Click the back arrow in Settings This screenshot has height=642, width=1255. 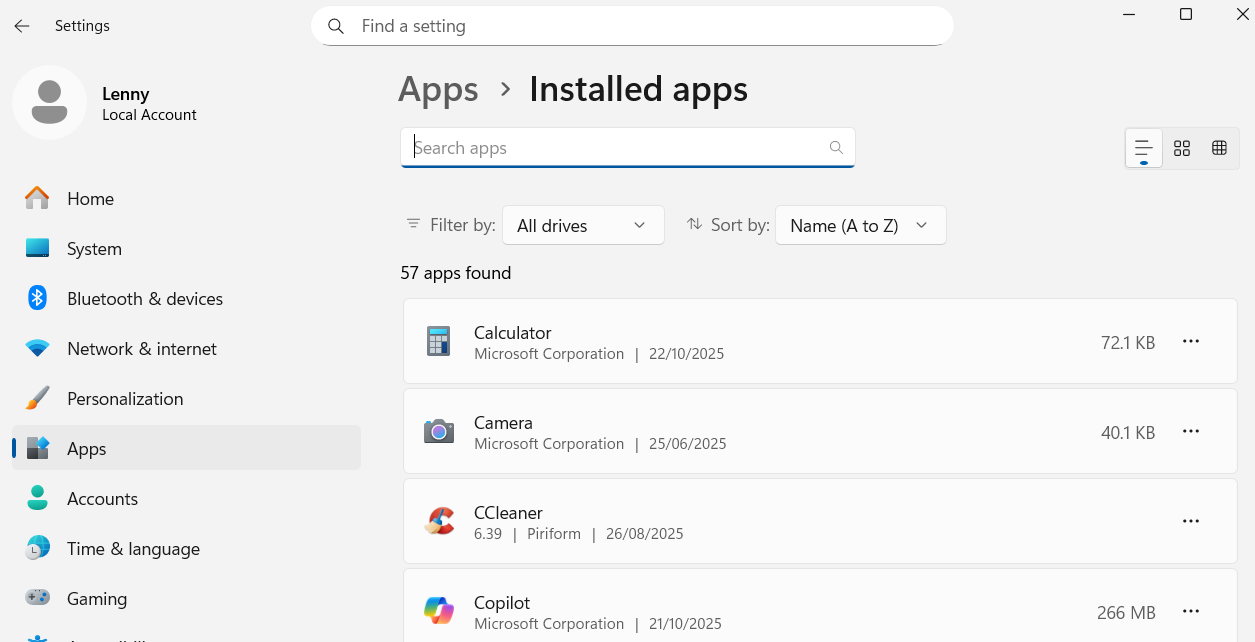[22, 26]
